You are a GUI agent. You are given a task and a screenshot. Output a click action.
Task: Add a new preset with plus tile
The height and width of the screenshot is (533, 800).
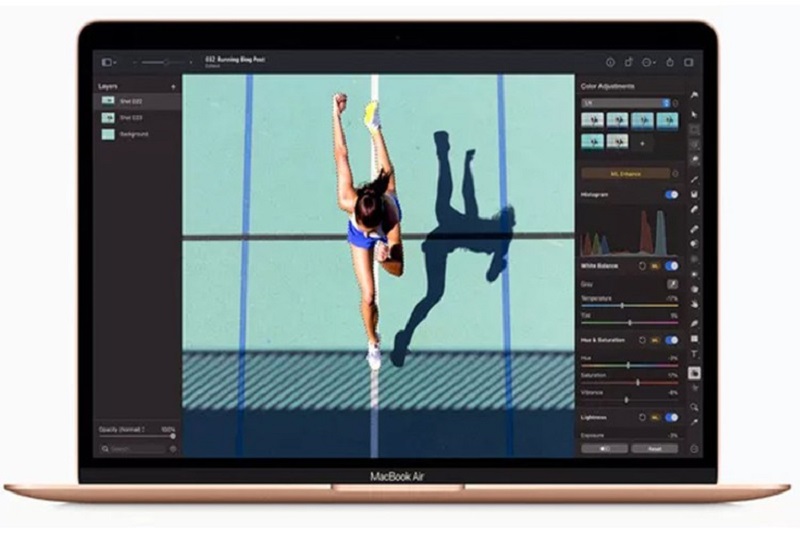point(642,143)
